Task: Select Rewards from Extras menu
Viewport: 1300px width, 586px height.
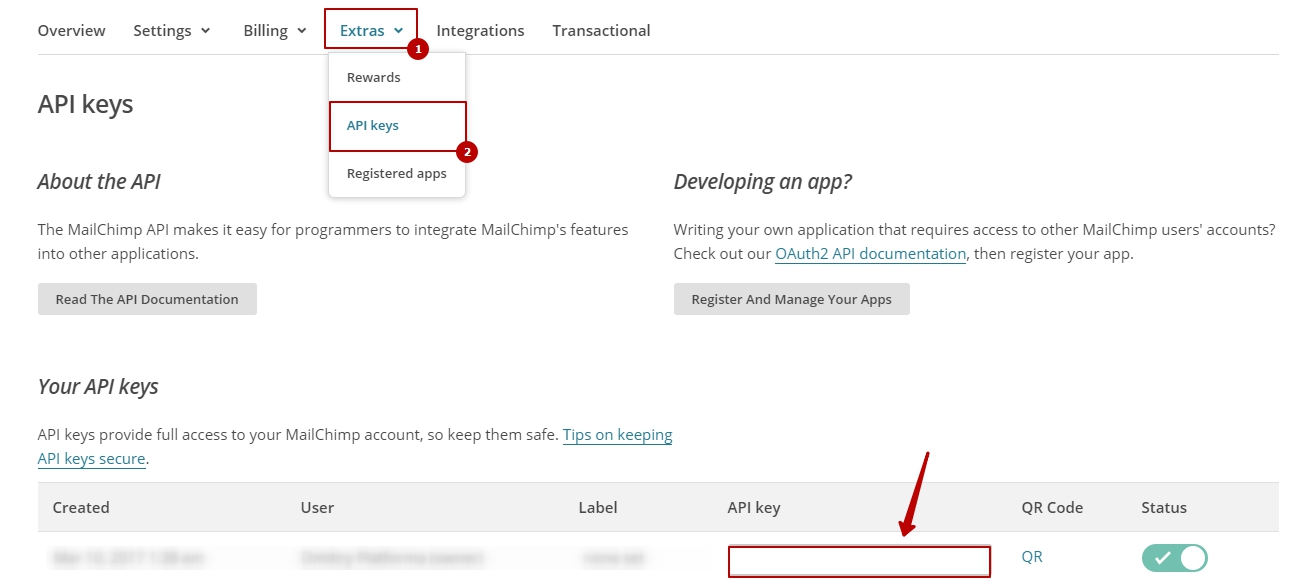Action: pyautogui.click(x=397, y=77)
